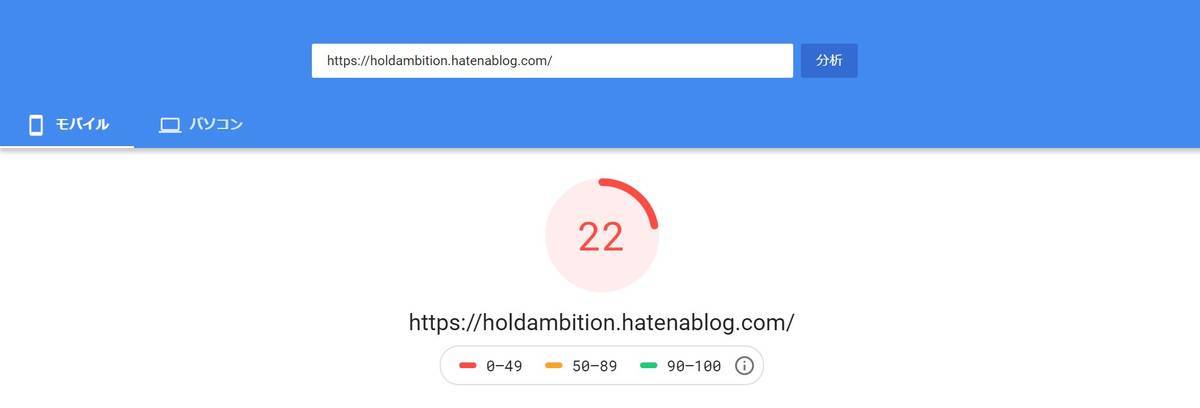1200x408 pixels.
Task: Click the 0–49 range text
Action: coord(504,366)
